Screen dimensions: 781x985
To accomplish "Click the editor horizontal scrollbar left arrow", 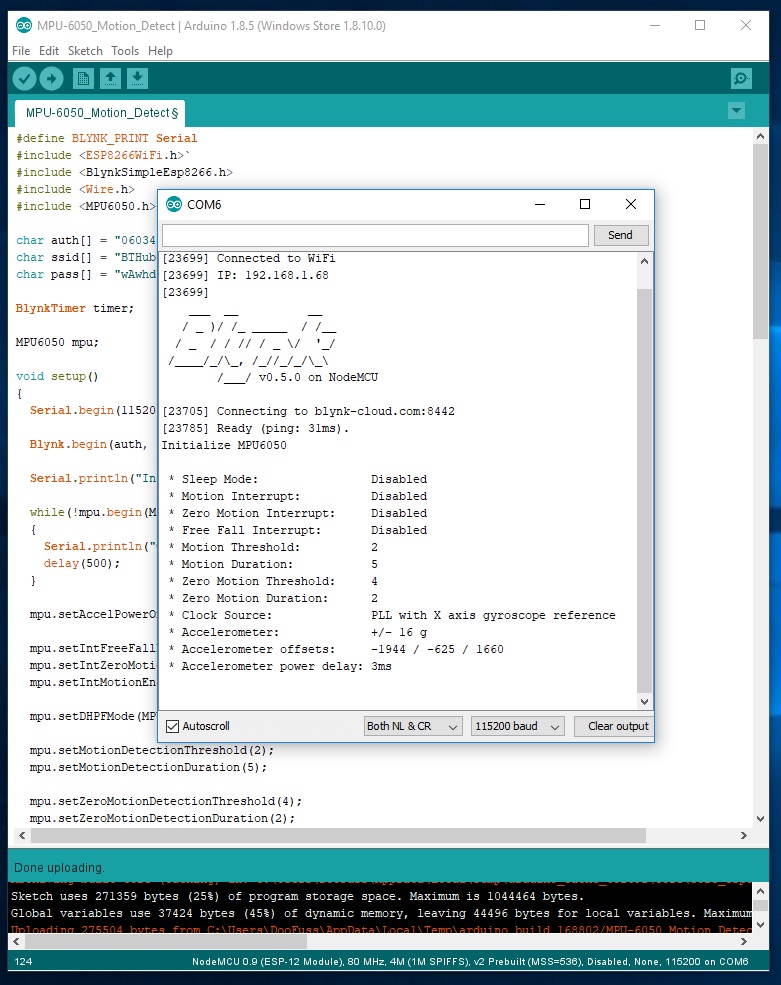I will coord(22,835).
